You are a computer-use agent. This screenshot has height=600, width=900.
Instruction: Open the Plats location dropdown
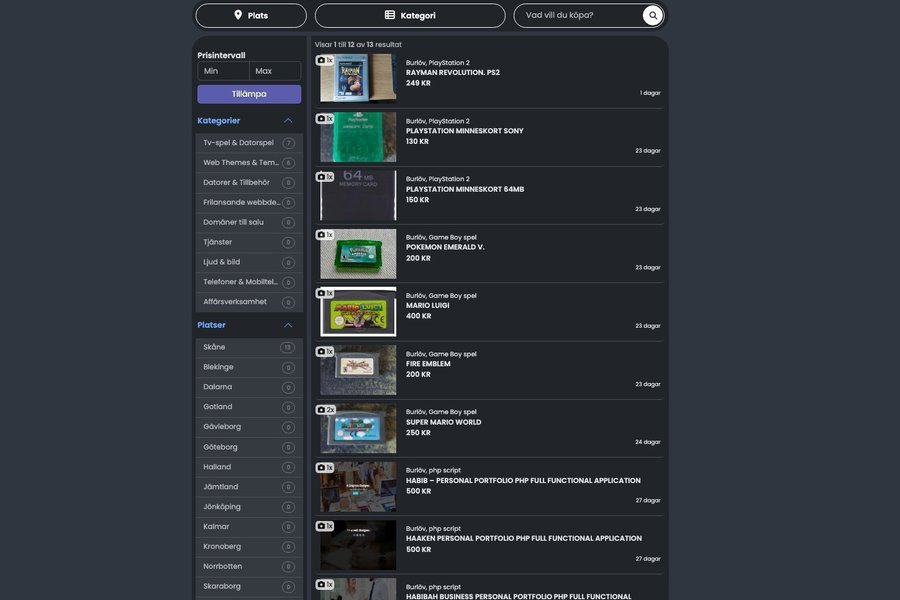(251, 16)
